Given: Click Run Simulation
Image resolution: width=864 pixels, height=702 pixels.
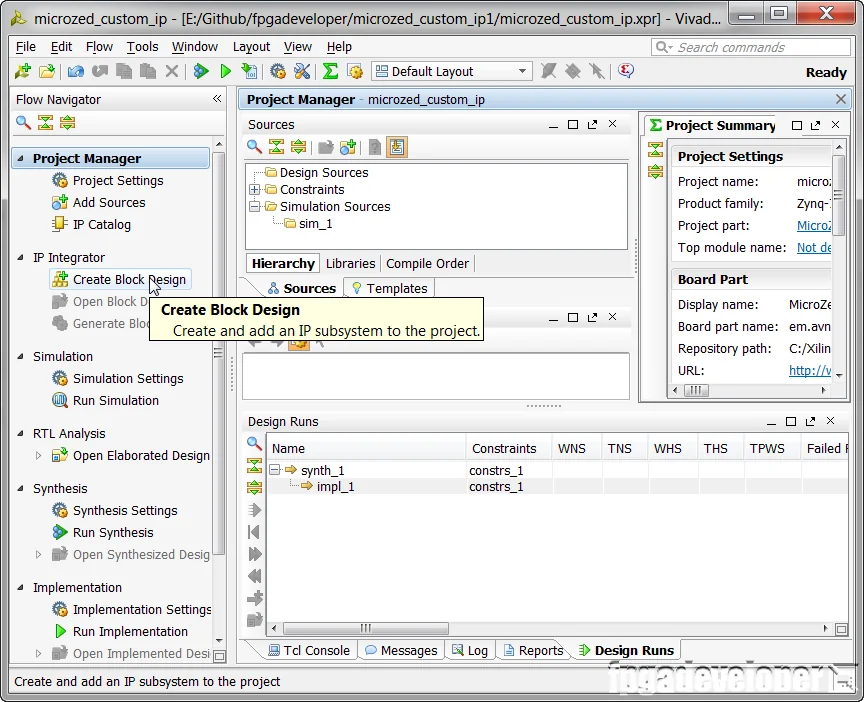Looking at the screenshot, I should [105, 401].
